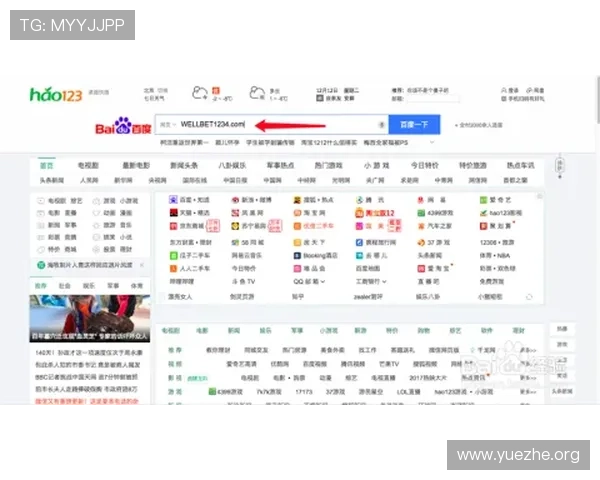Click the 百度一下 search button
Screen dimensions: 600x480
point(414,124)
